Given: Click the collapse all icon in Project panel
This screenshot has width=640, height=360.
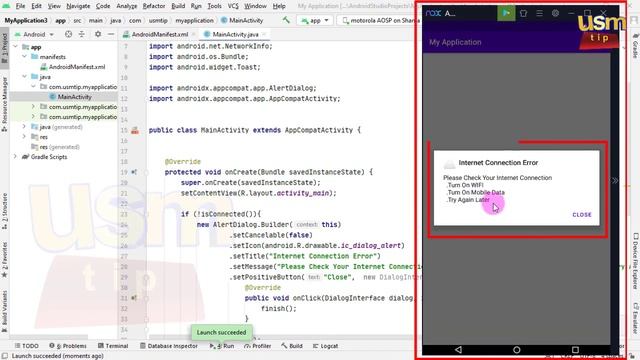Looking at the screenshot, I should click(x=82, y=34).
